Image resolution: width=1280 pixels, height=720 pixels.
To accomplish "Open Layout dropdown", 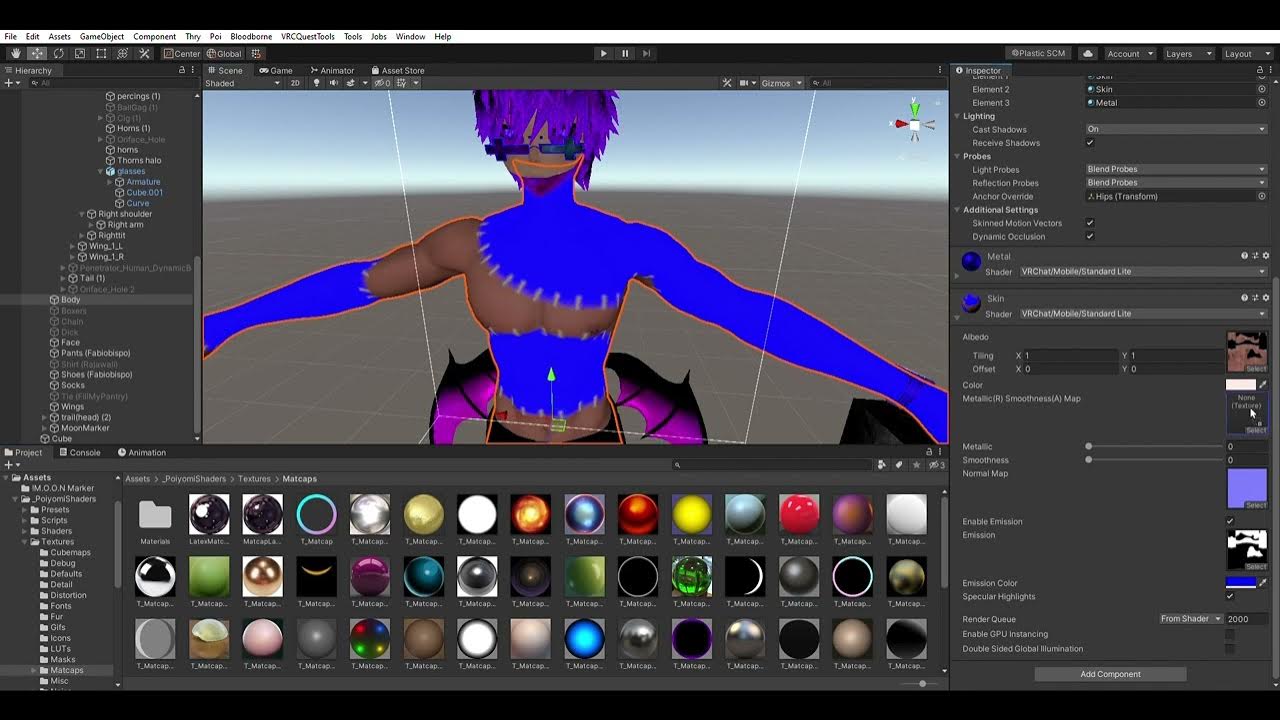I will 1246,53.
